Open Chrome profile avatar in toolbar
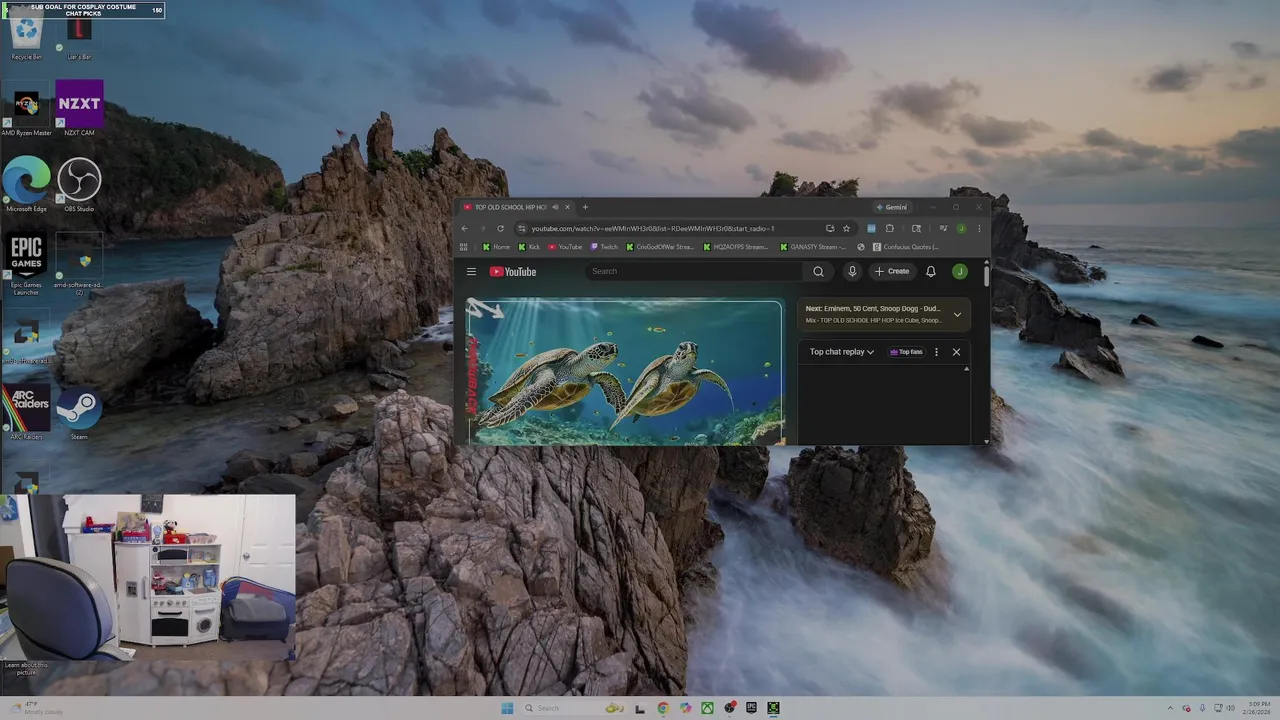Image resolution: width=1280 pixels, height=720 pixels. [x=961, y=228]
